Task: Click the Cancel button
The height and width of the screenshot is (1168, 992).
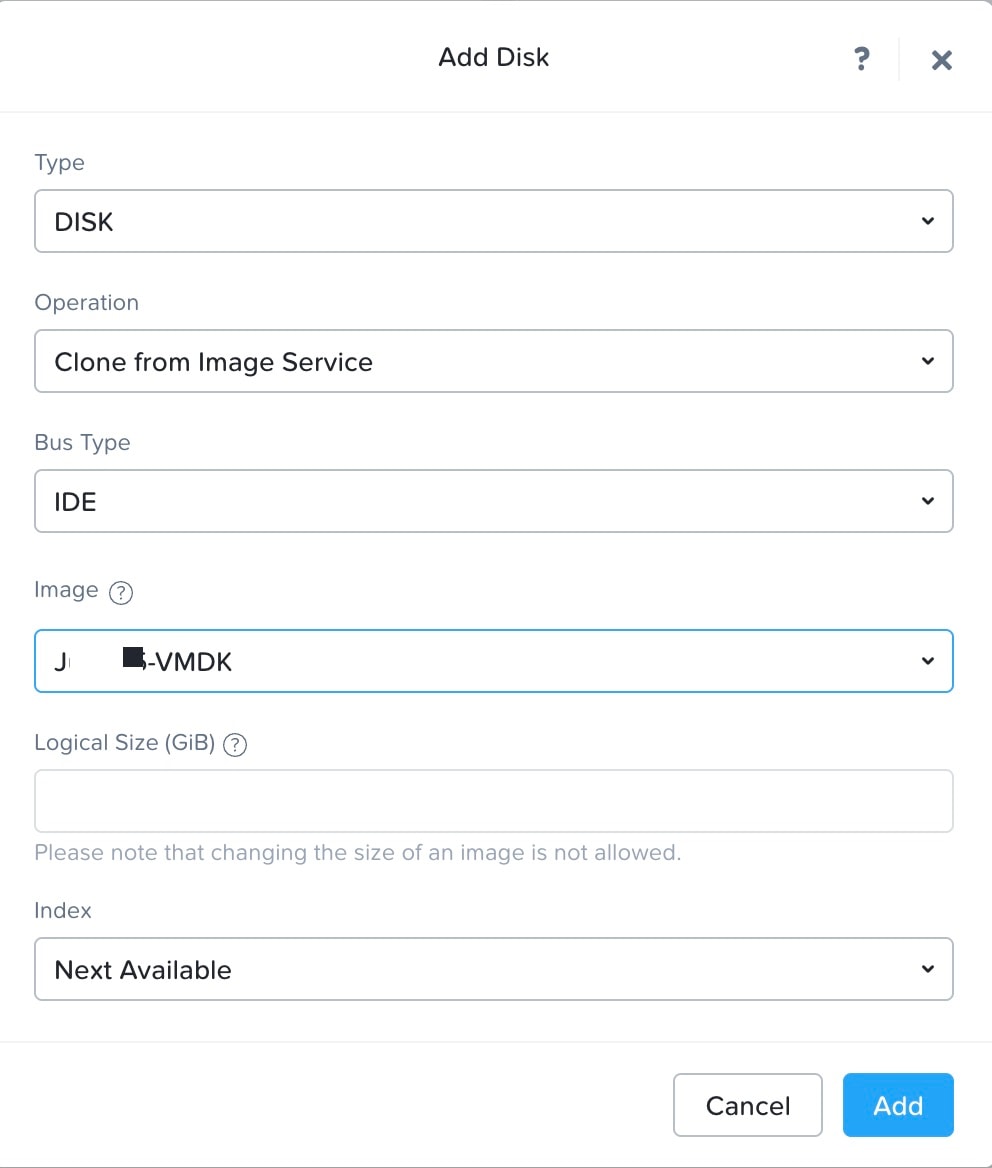Action: point(747,1105)
